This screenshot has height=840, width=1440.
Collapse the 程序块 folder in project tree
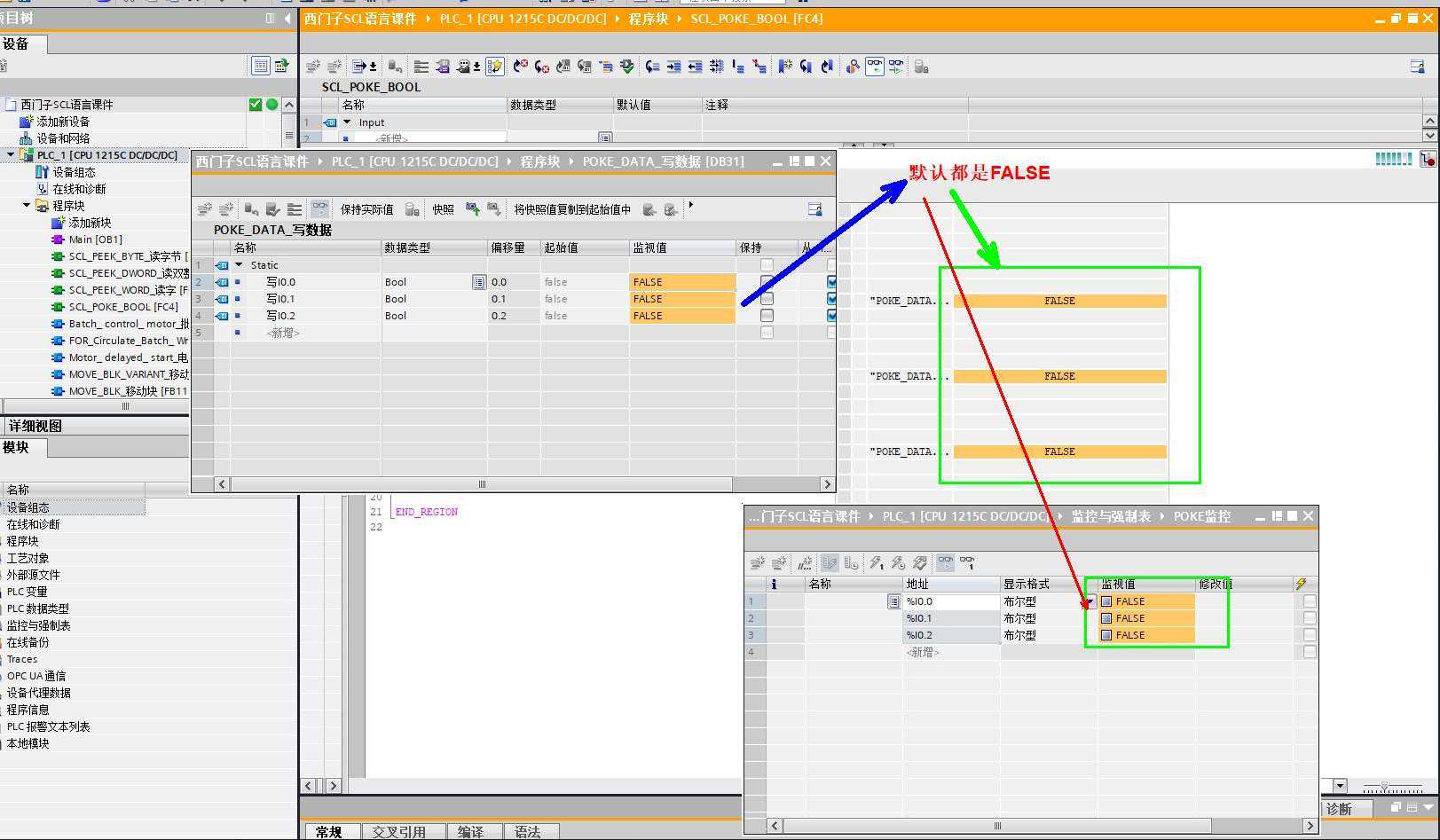(27, 206)
